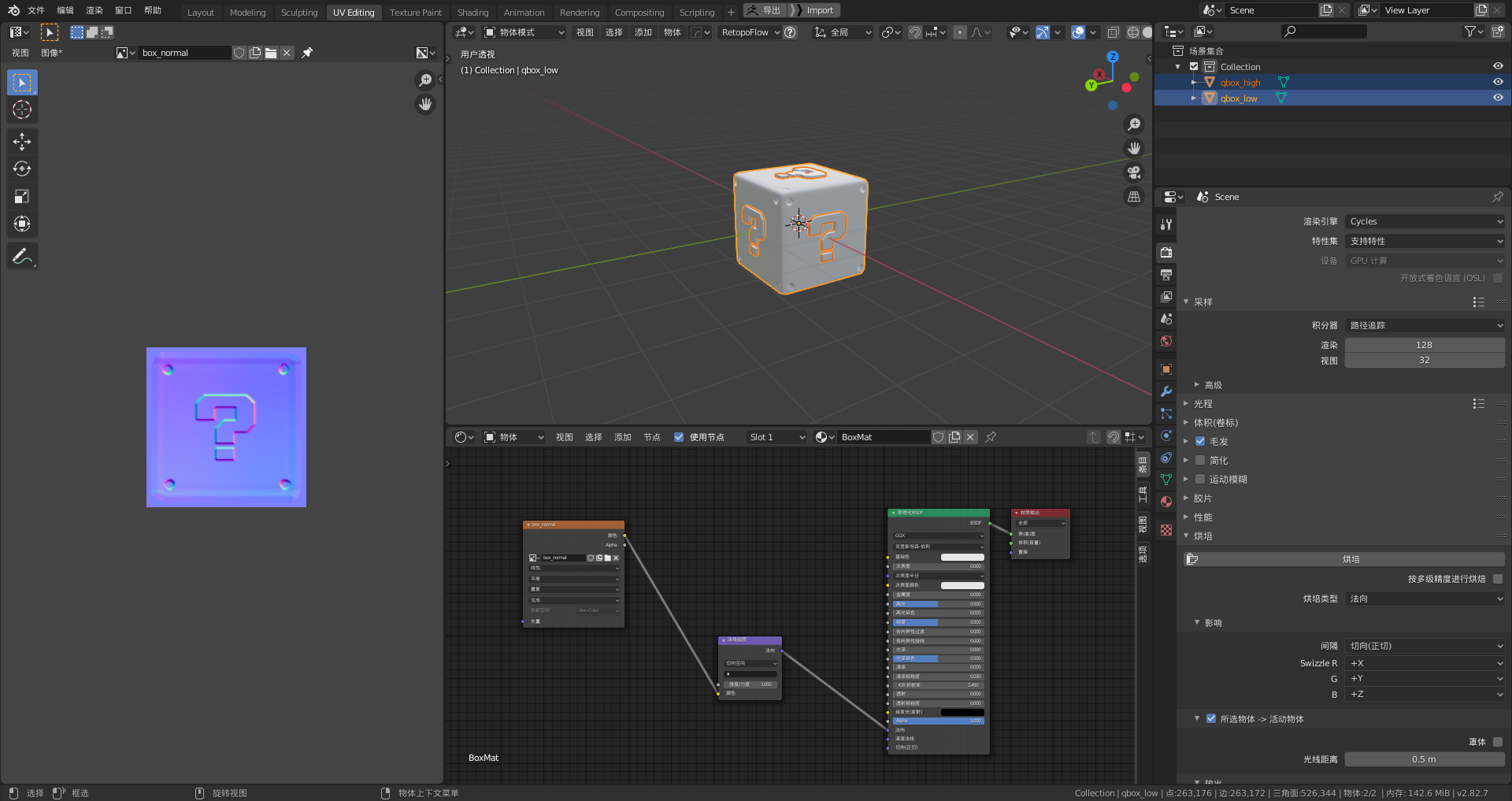Screen dimensions: 1512x801
Task: Open the 间隔 切向(正切) dropdown
Action: (x=1425, y=646)
